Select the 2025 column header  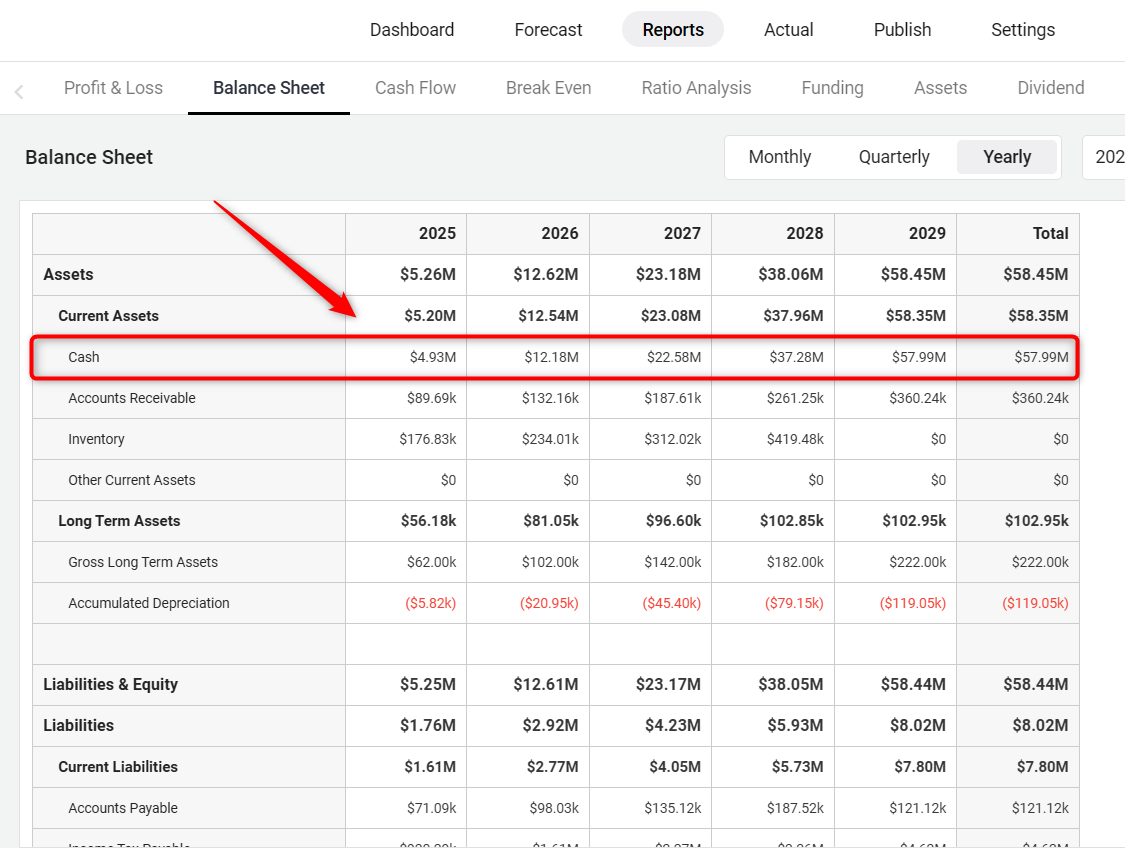(x=437, y=233)
